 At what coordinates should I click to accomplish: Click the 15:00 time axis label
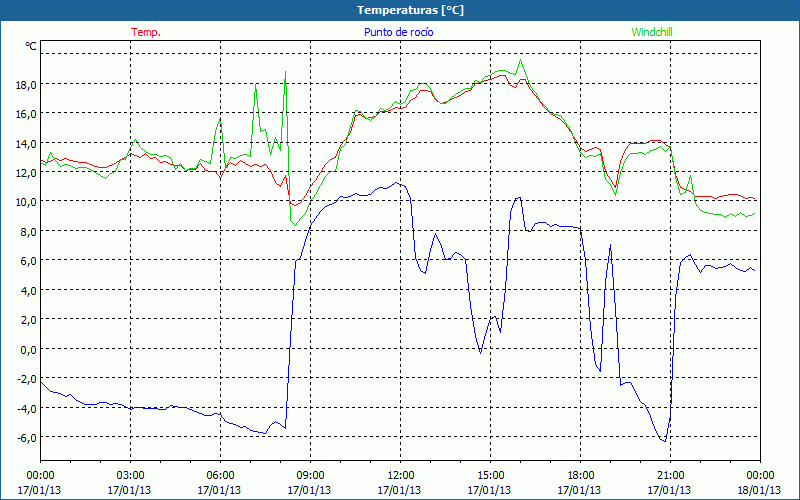coord(490,476)
